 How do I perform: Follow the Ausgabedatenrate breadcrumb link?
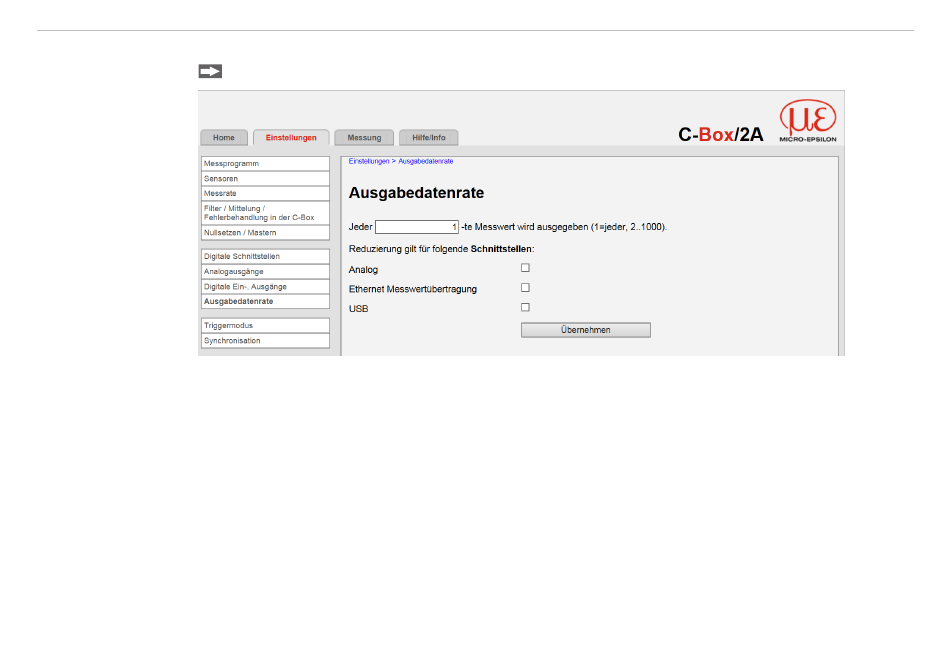425,161
